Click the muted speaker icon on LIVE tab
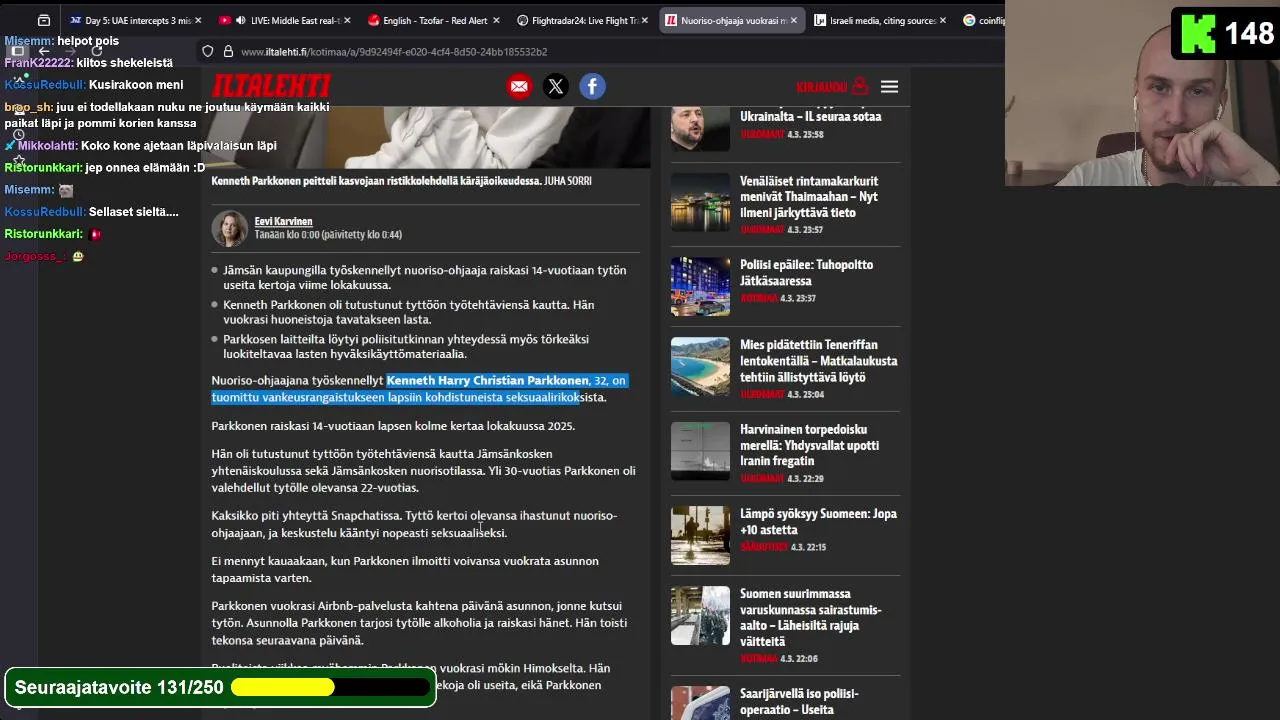The width and height of the screenshot is (1280, 720). tap(239, 20)
